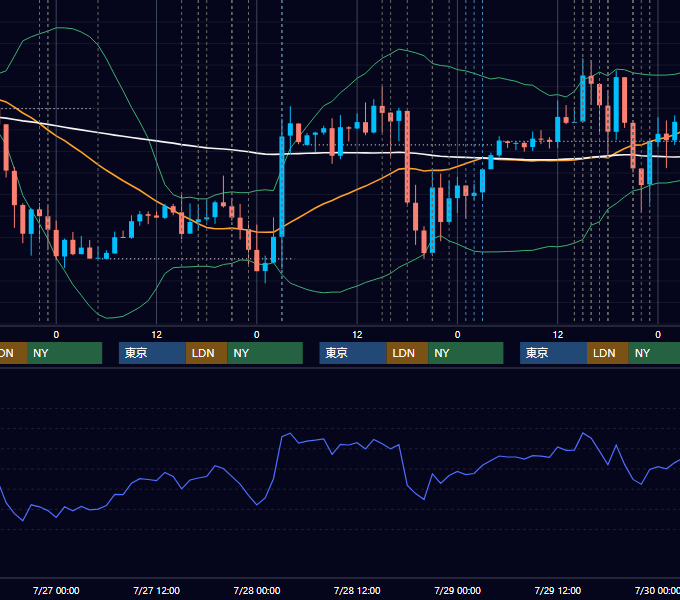
Task: Click the 7/29 00:00 date label
Action: click(x=458, y=590)
